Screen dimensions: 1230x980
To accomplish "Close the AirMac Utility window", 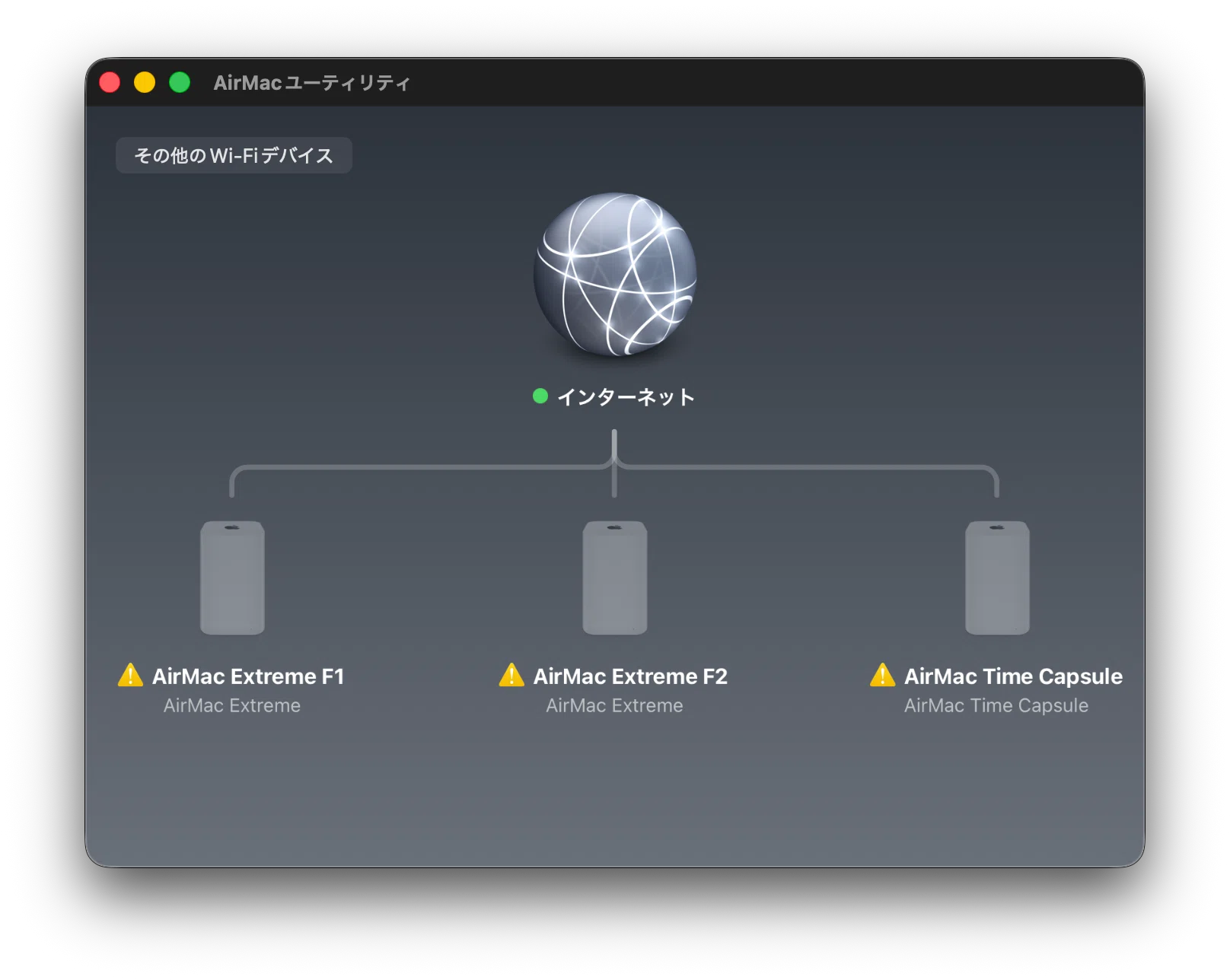I will (x=110, y=82).
